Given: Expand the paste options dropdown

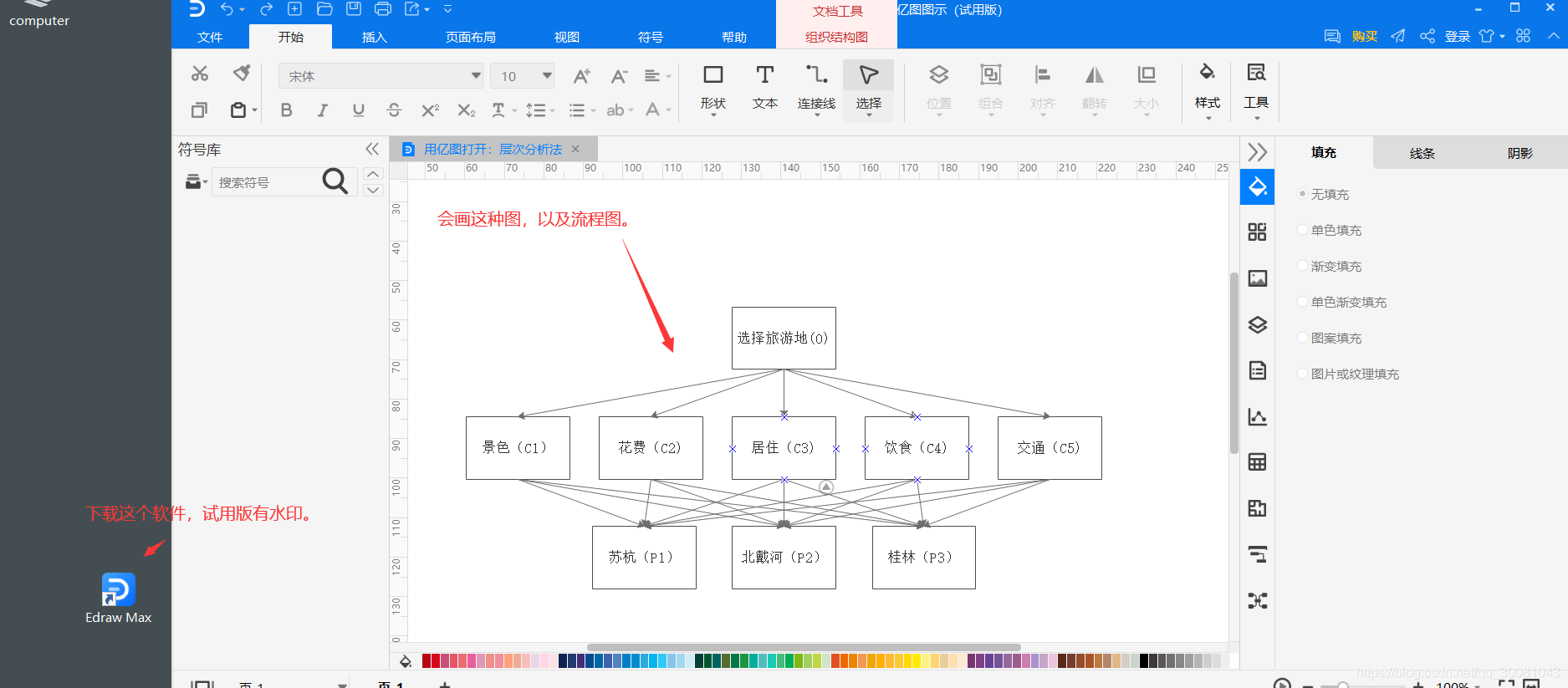Looking at the screenshot, I should pyautogui.click(x=254, y=110).
